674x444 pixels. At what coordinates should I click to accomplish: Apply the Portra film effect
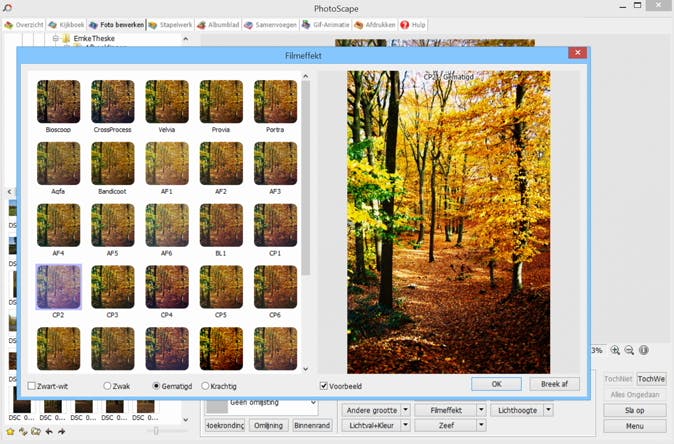click(275, 102)
